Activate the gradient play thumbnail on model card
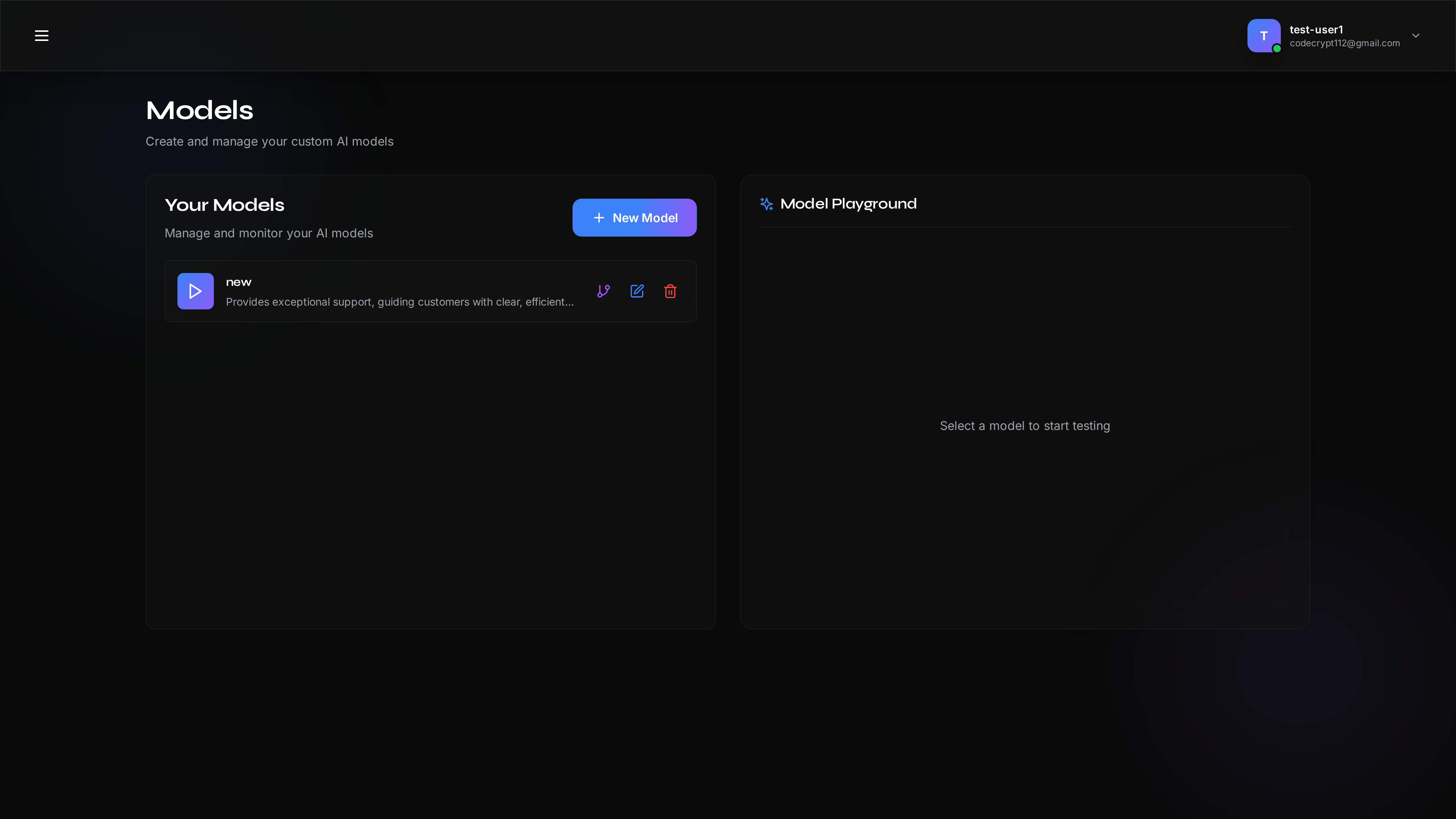The width and height of the screenshot is (1456, 819). click(x=195, y=291)
